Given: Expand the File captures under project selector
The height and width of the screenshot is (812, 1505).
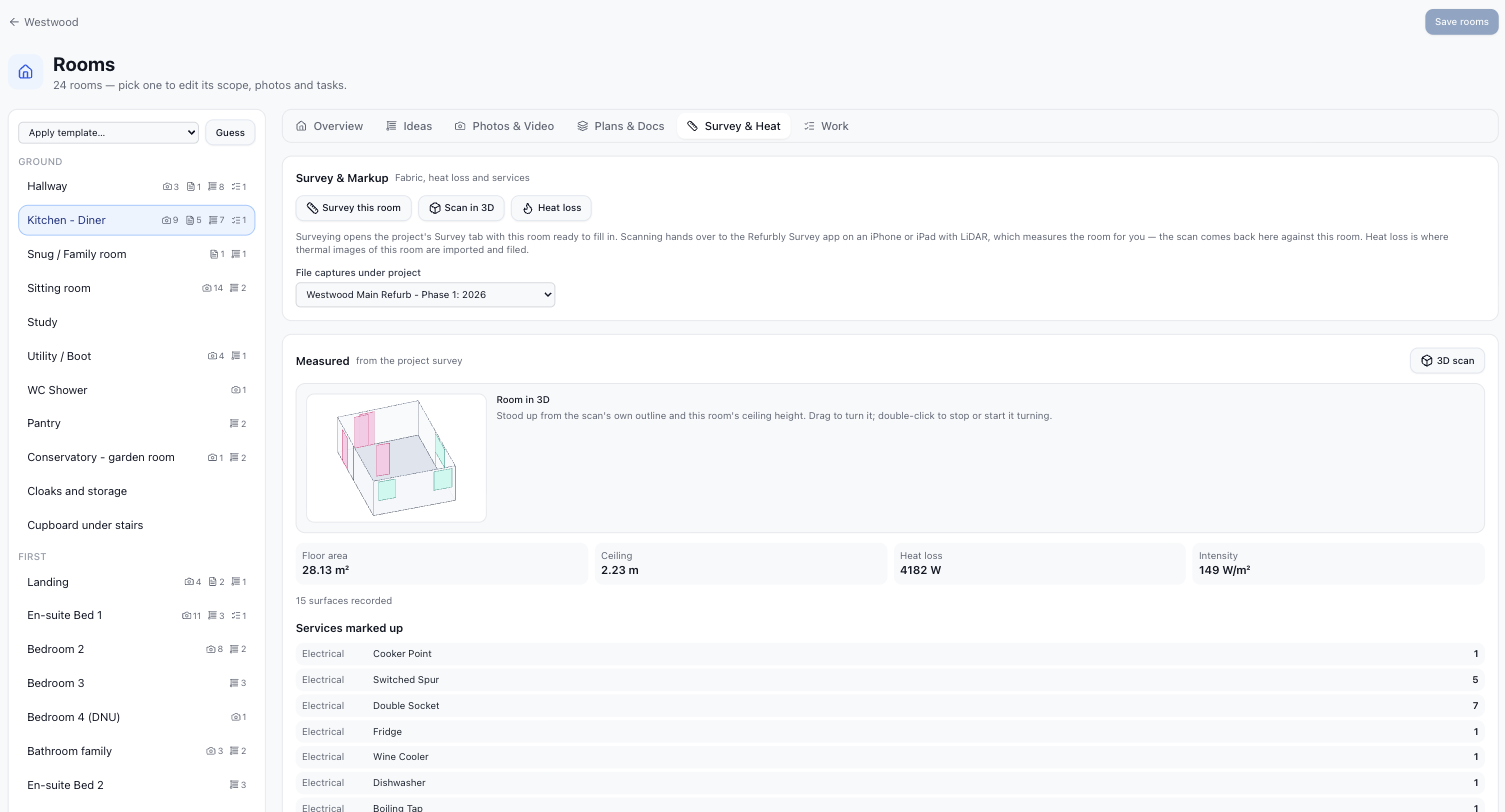Looking at the screenshot, I should pyautogui.click(x=425, y=295).
